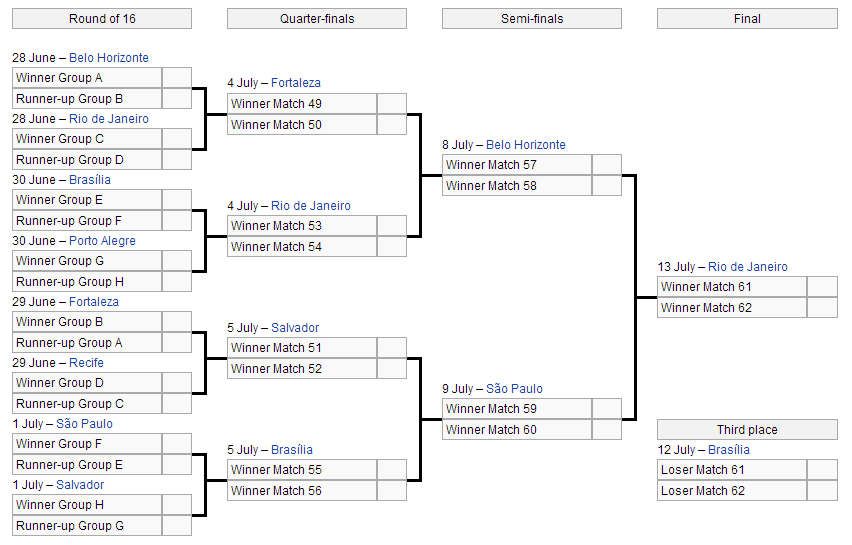The width and height of the screenshot is (852, 545).
Task: Select the Round of 16 column header
Action: coord(101,19)
